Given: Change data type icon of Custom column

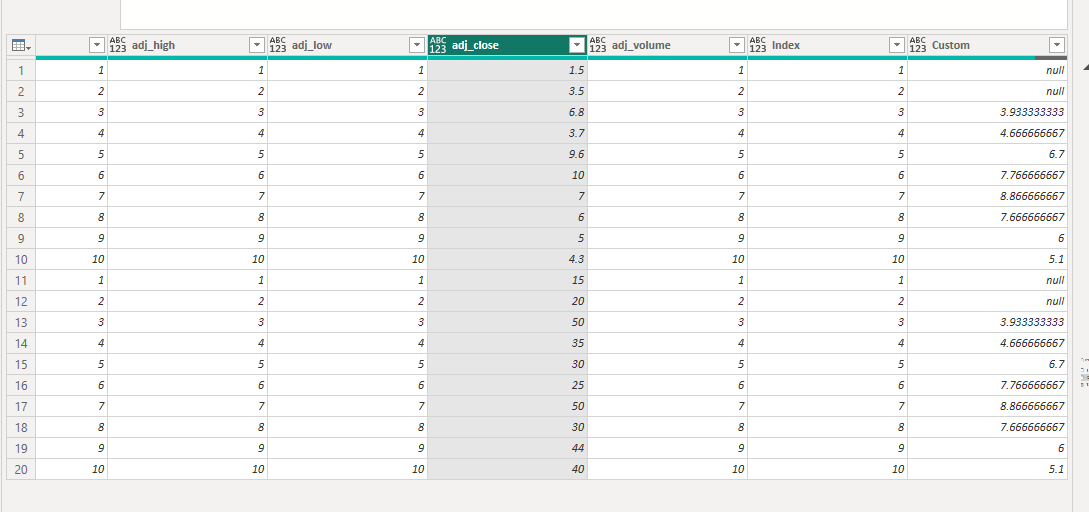Looking at the screenshot, I should pos(917,45).
